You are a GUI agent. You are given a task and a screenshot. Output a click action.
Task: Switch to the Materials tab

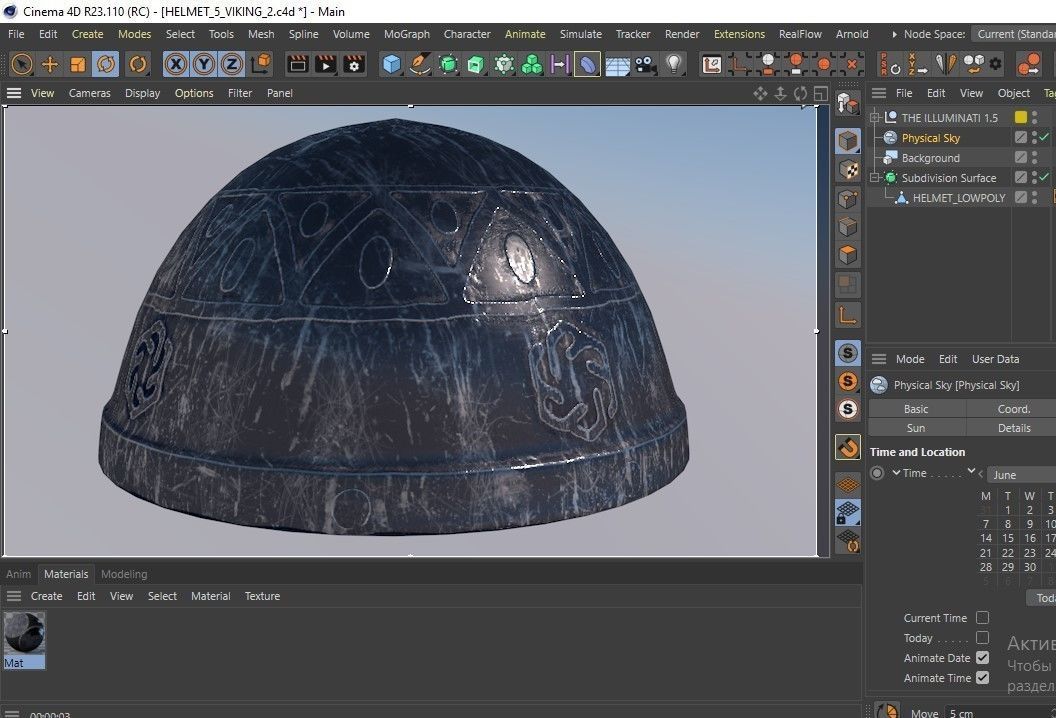tap(66, 574)
